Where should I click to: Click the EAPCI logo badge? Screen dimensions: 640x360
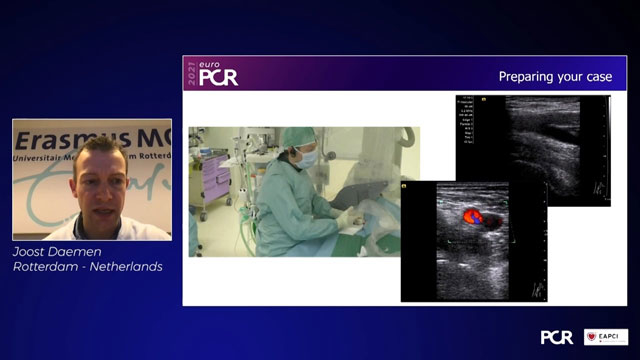(x=606, y=337)
